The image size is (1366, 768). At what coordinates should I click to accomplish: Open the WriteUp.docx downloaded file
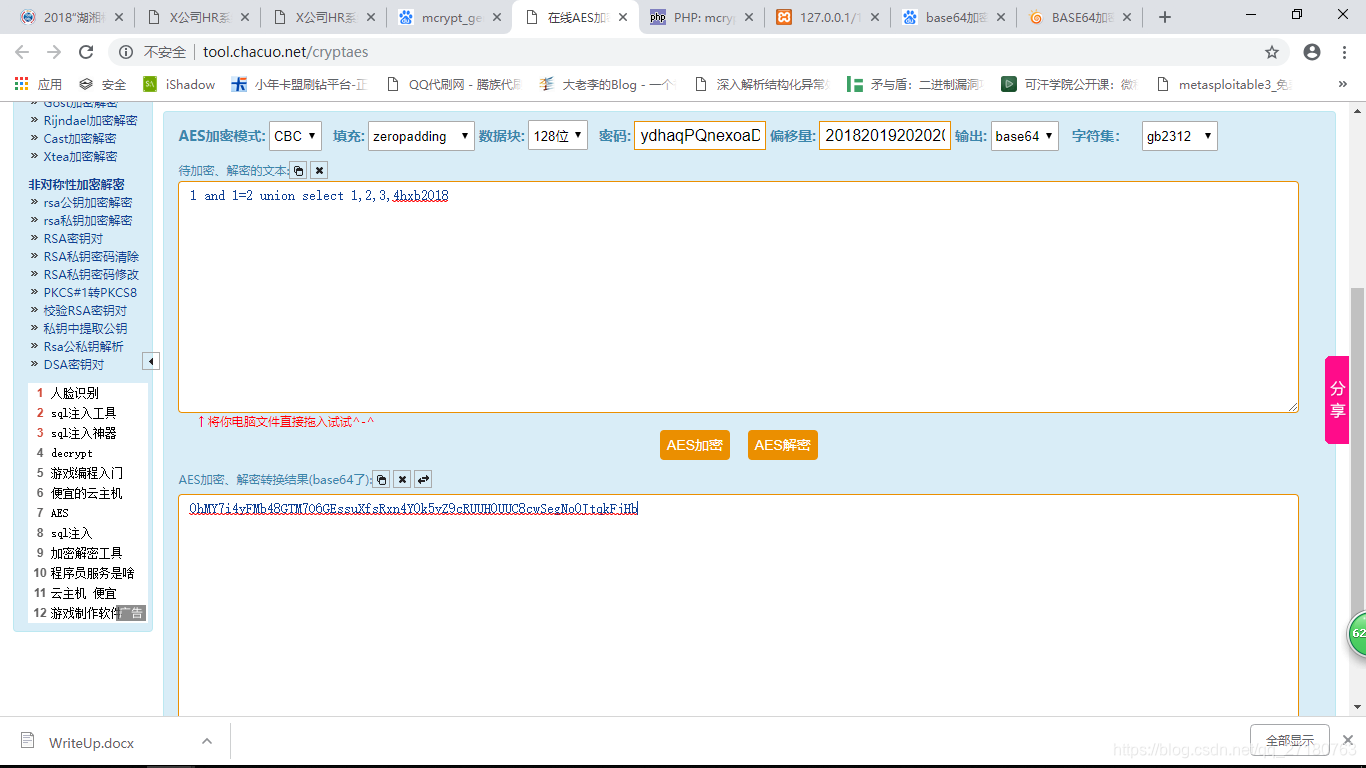click(x=92, y=743)
